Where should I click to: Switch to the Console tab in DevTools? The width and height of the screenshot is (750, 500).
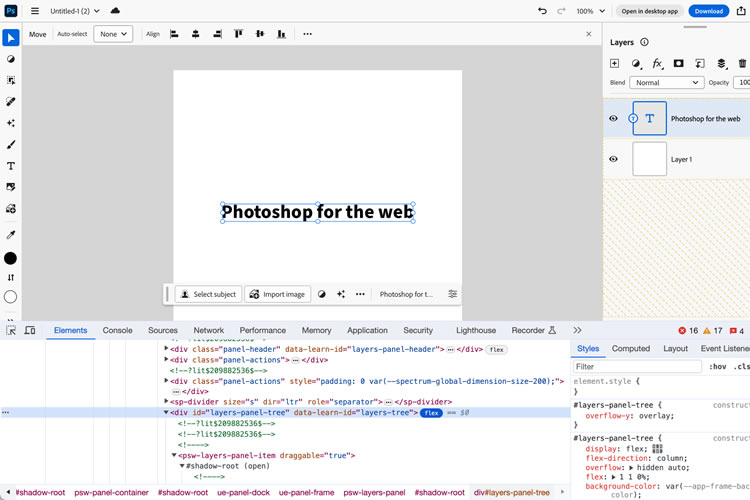pyautogui.click(x=117, y=330)
